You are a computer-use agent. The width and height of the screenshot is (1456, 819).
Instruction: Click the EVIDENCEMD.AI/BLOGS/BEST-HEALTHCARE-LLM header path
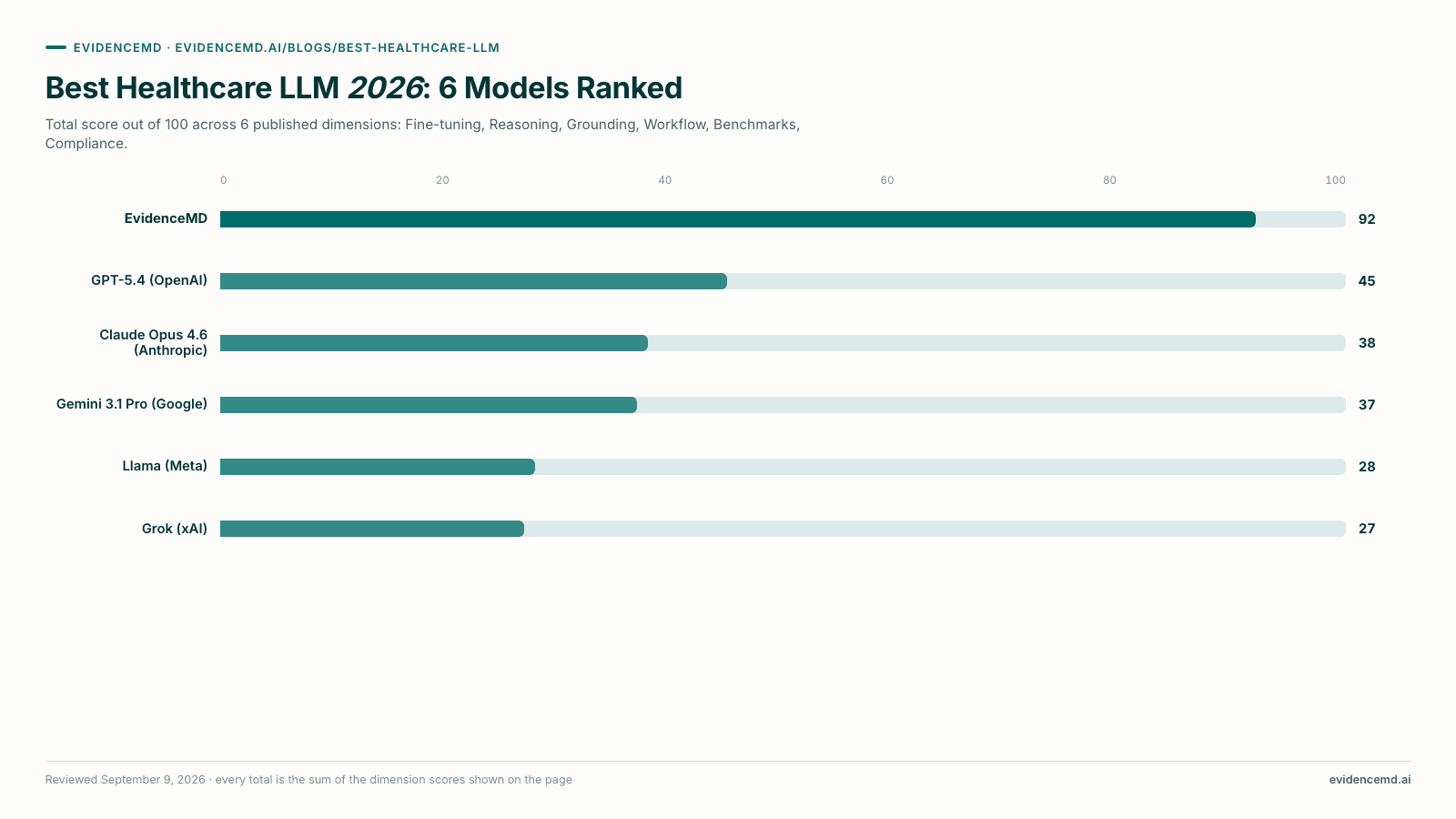click(x=337, y=47)
